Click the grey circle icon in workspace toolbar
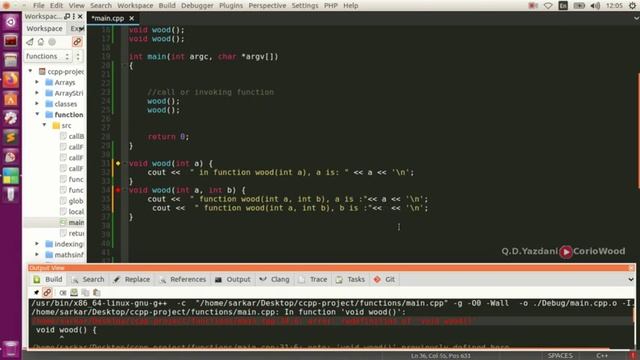The image size is (640, 360). (52, 42)
